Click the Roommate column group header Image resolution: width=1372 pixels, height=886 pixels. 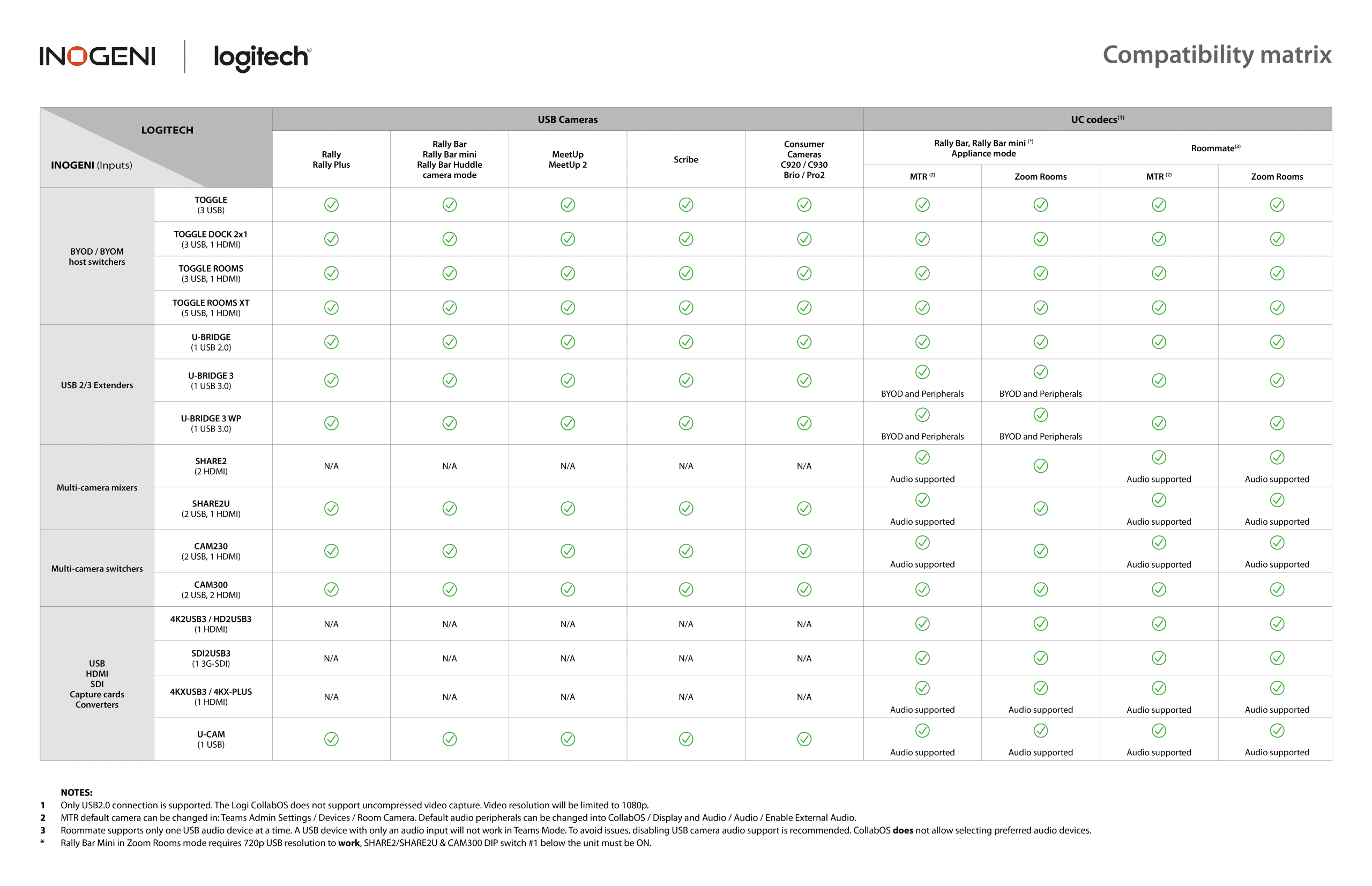[1216, 148]
